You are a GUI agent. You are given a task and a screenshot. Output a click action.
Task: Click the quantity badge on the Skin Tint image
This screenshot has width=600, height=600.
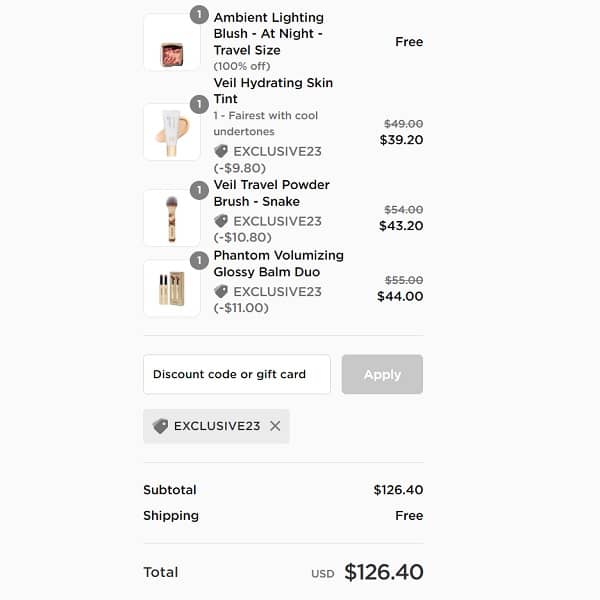(x=199, y=104)
